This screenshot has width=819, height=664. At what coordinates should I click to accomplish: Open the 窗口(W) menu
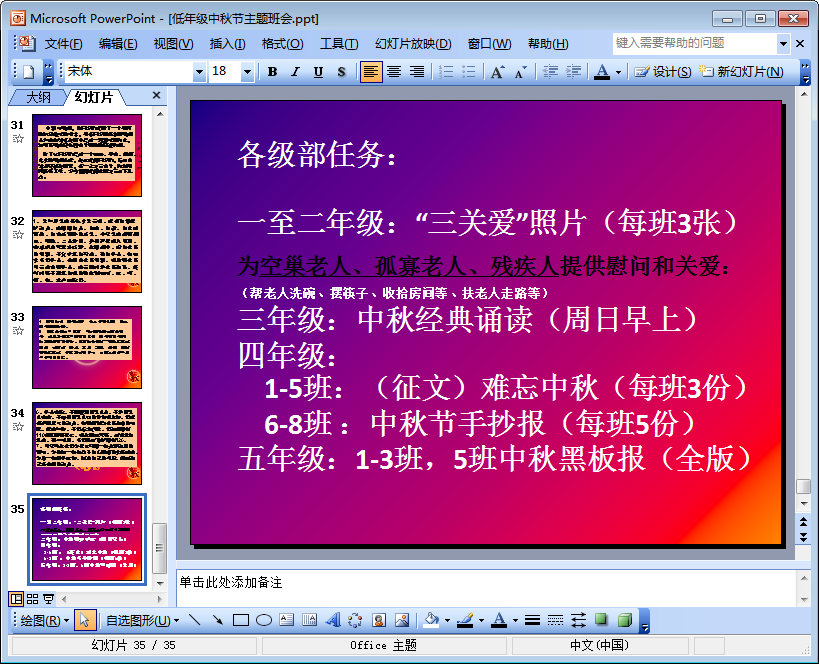tap(489, 44)
